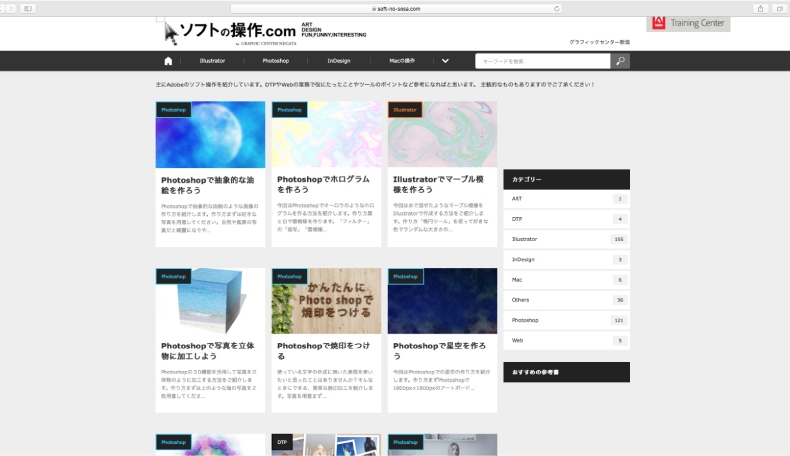Click title Photoshopで抽象的な油絵を作ろう
The height and width of the screenshot is (456, 790).
208,185
